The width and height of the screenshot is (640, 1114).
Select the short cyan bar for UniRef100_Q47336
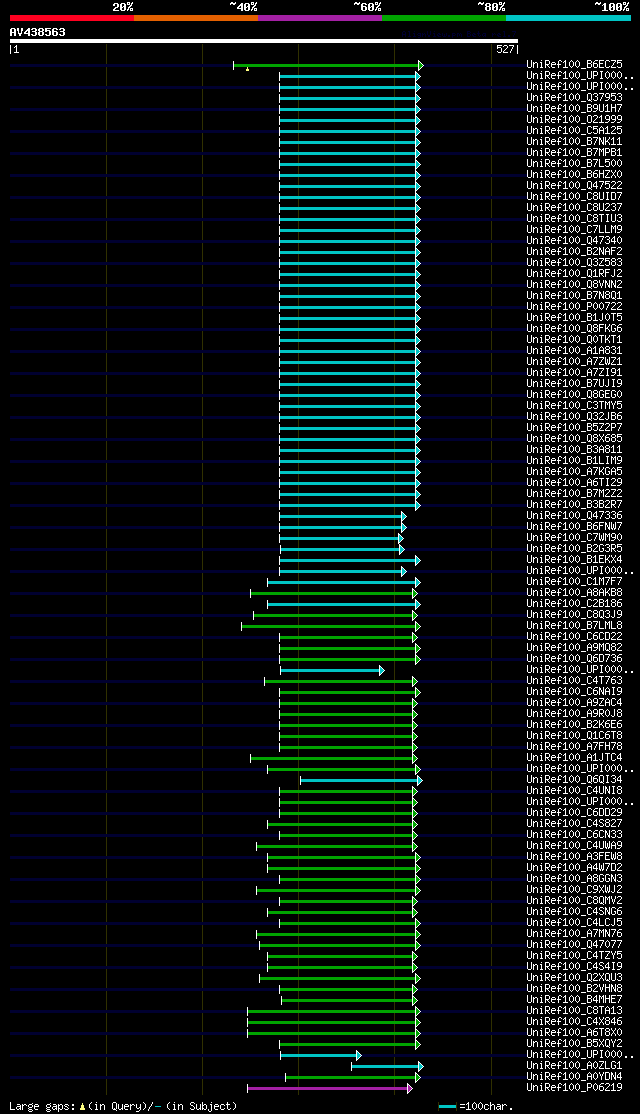pyautogui.click(x=342, y=517)
